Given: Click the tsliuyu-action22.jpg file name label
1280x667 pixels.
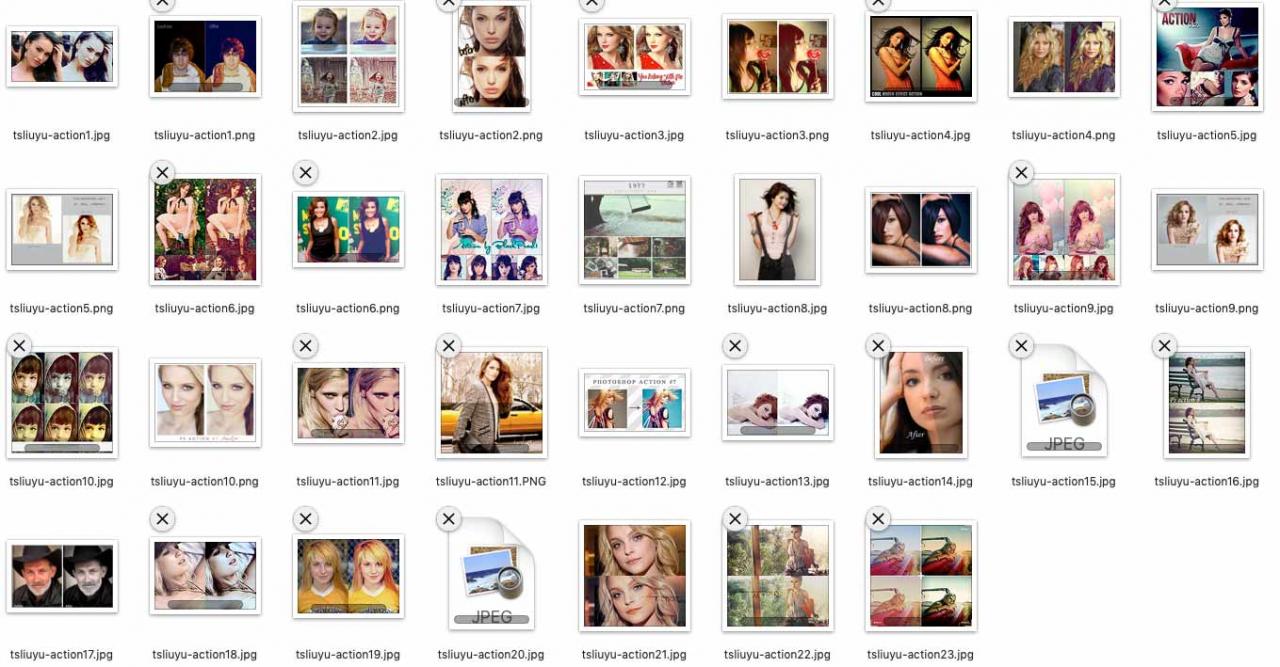Looking at the screenshot, I should click(777, 655).
